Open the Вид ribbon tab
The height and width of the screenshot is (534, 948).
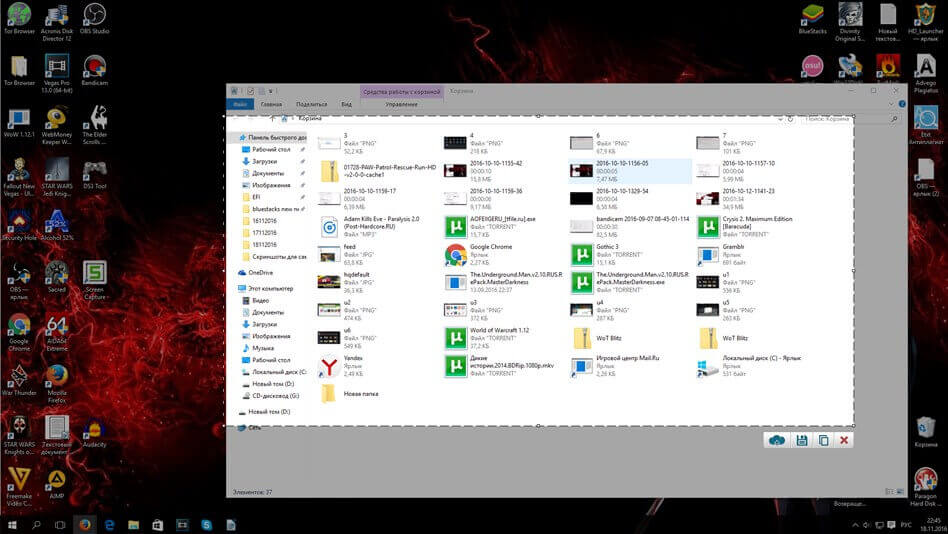coord(346,104)
